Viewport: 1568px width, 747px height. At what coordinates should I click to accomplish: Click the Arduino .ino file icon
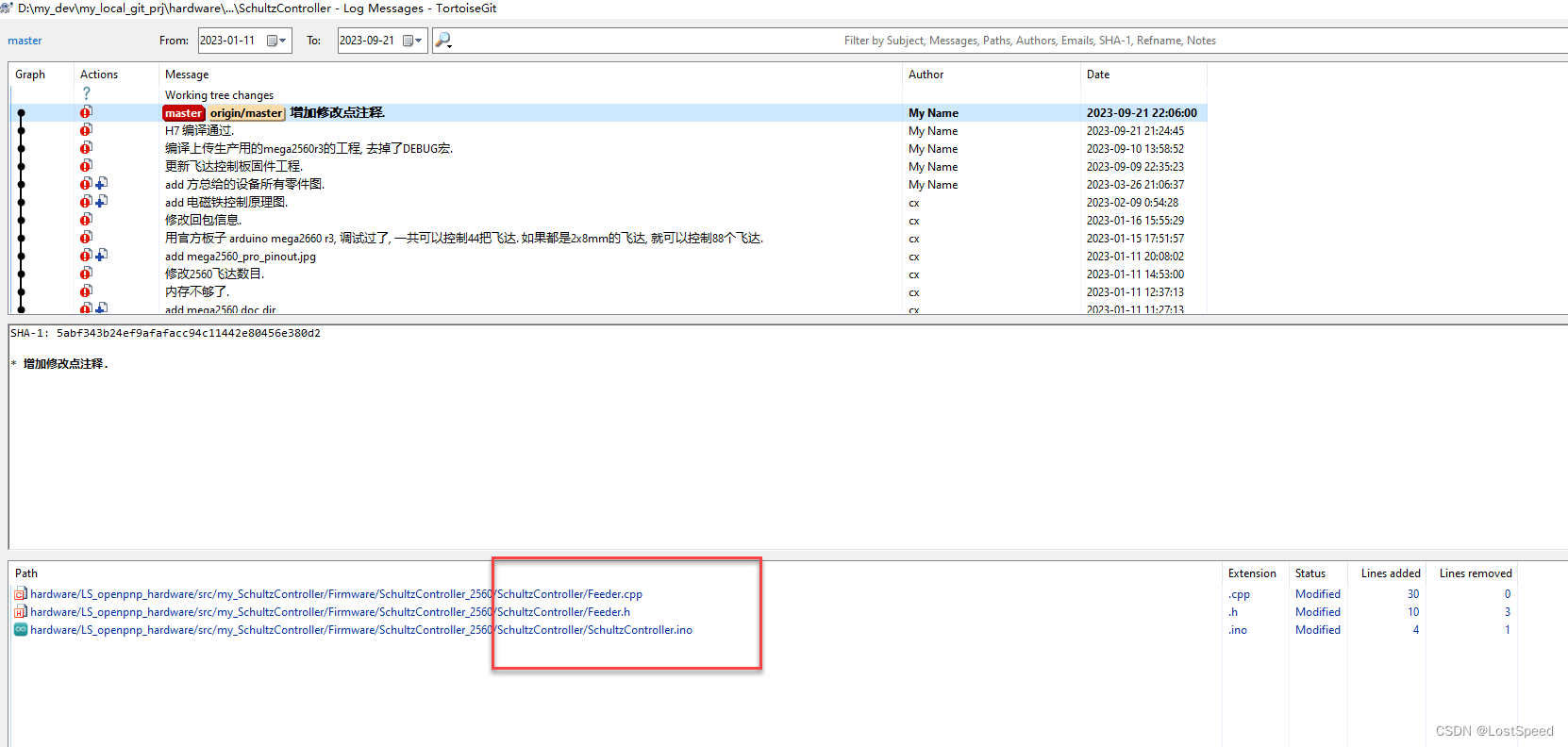[21, 630]
